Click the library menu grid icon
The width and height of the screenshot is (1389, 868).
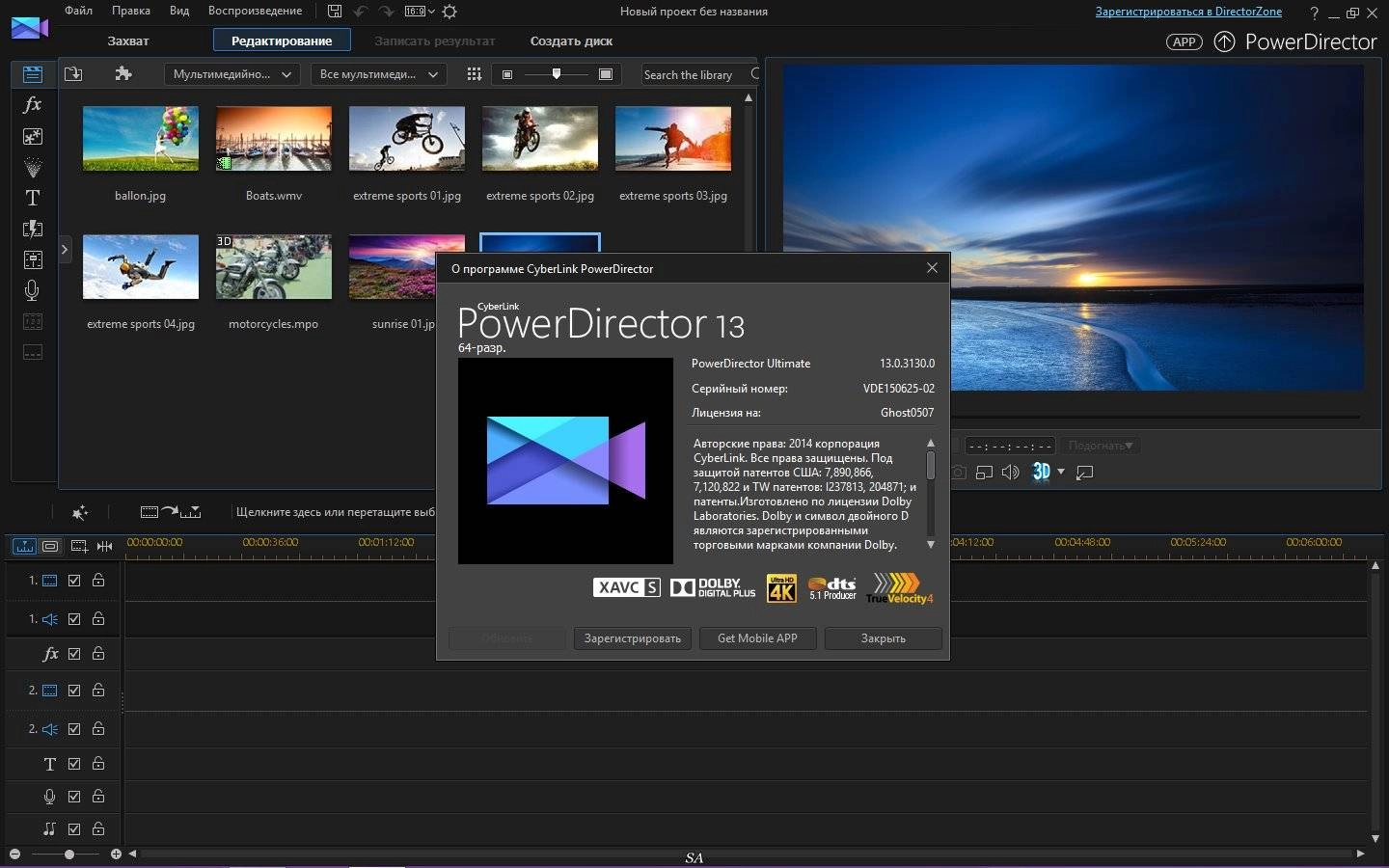tap(474, 74)
